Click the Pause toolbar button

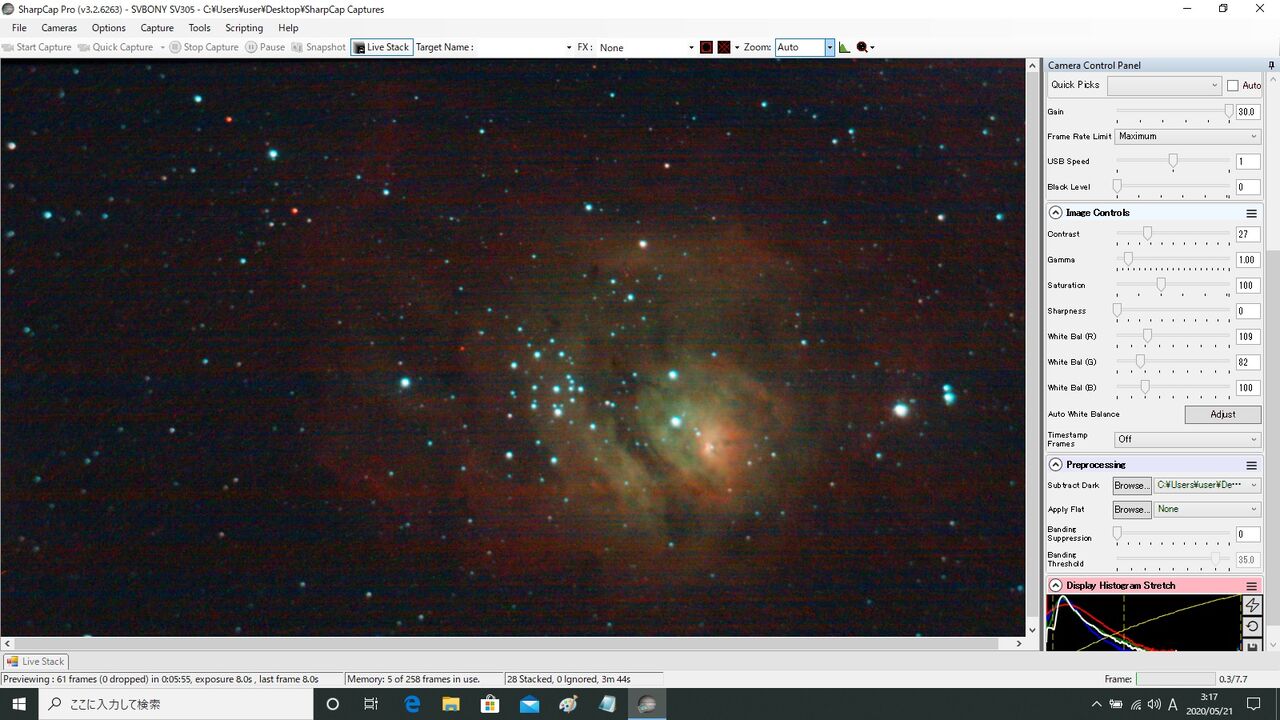point(266,47)
